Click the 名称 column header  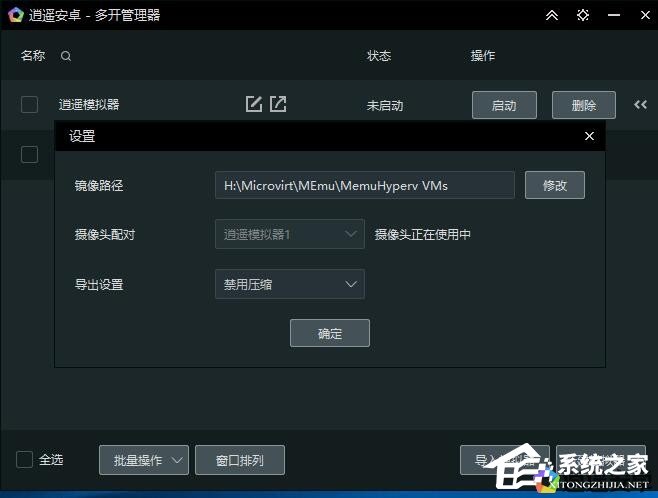pyautogui.click(x=33, y=56)
